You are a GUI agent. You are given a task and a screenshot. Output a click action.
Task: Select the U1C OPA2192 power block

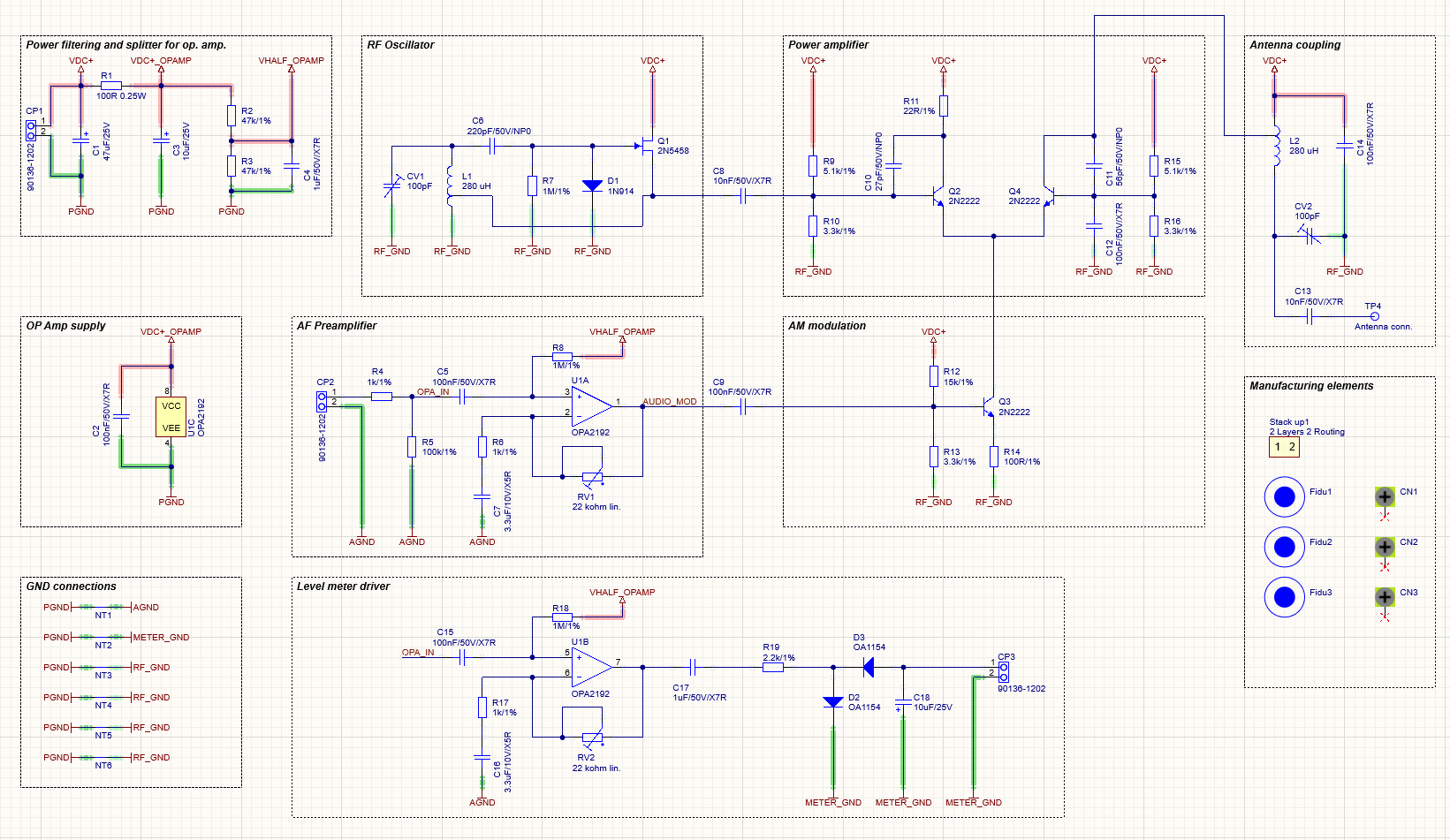(171, 417)
